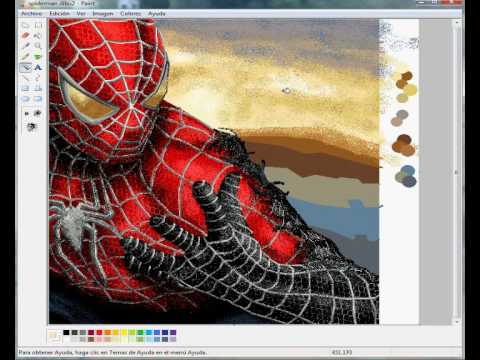Image resolution: width=480 pixels, height=360 pixels.
Task: Select the Magnifier tool
Action: pos(38,46)
